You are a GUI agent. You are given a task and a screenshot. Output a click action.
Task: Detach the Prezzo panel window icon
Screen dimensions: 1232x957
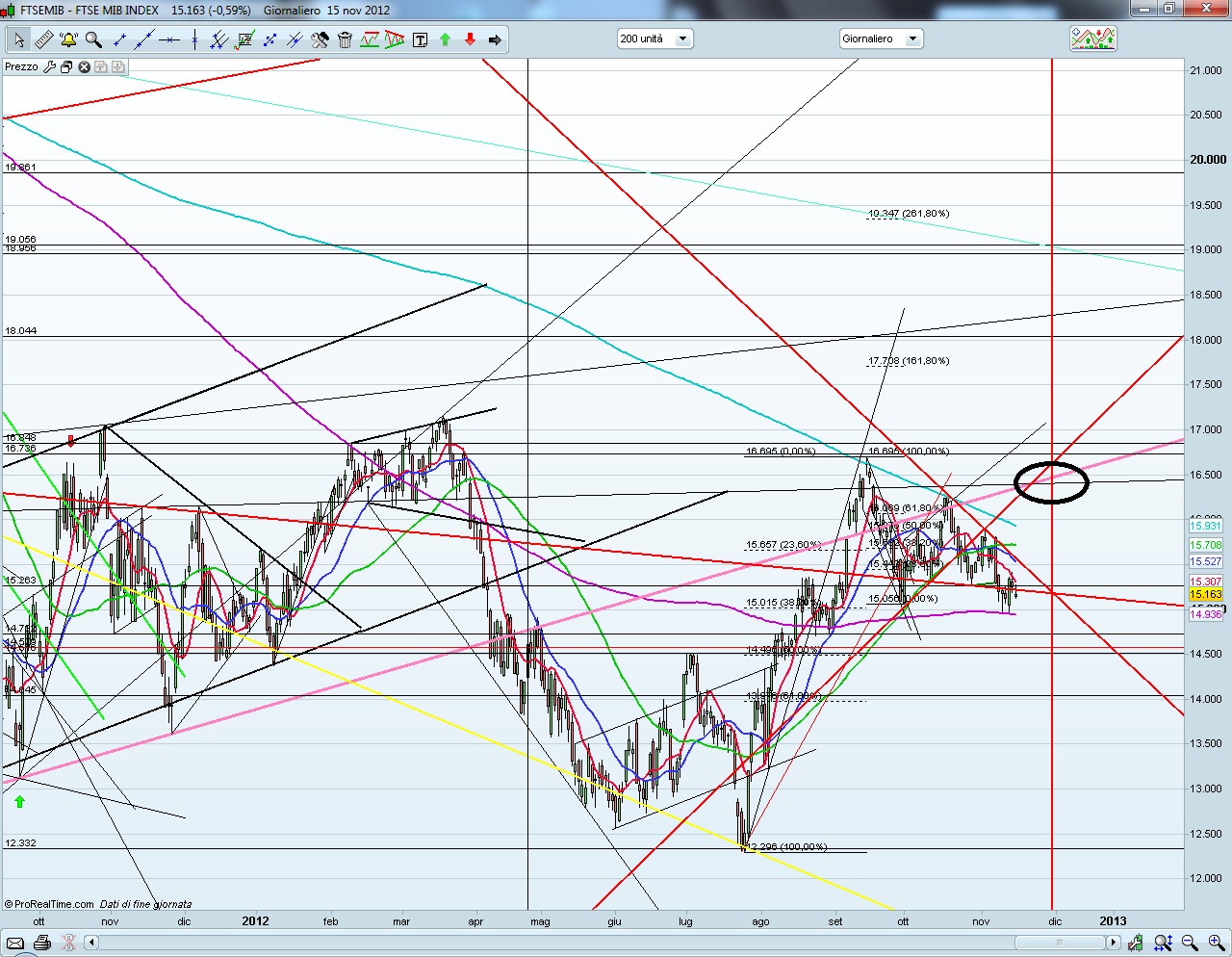click(66, 66)
